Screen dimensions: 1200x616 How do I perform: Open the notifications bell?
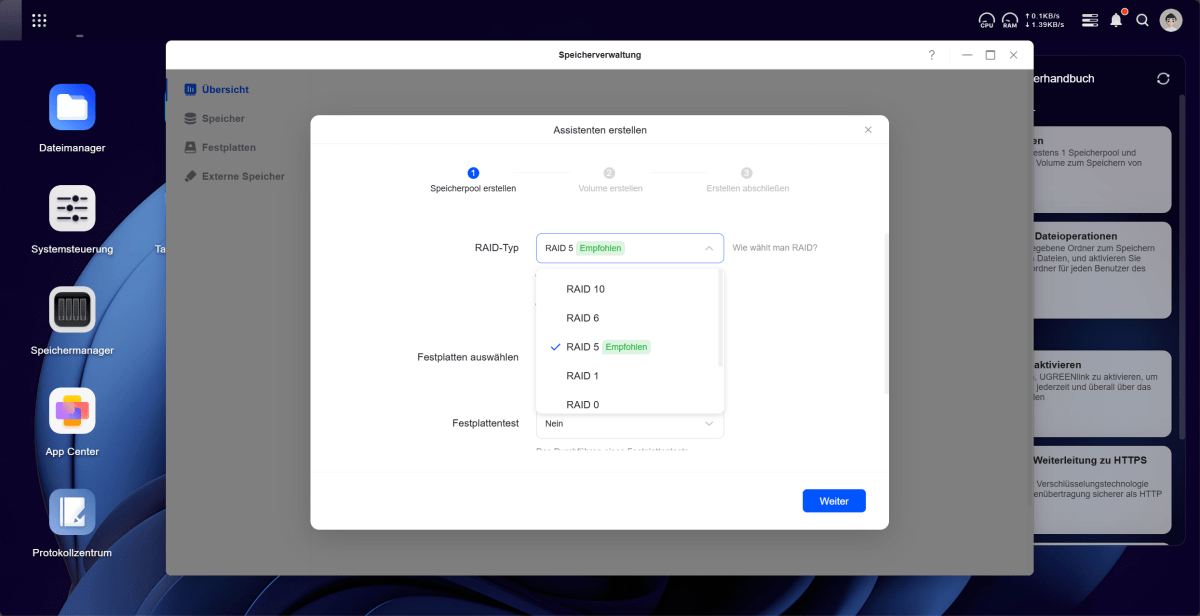[x=1116, y=20]
